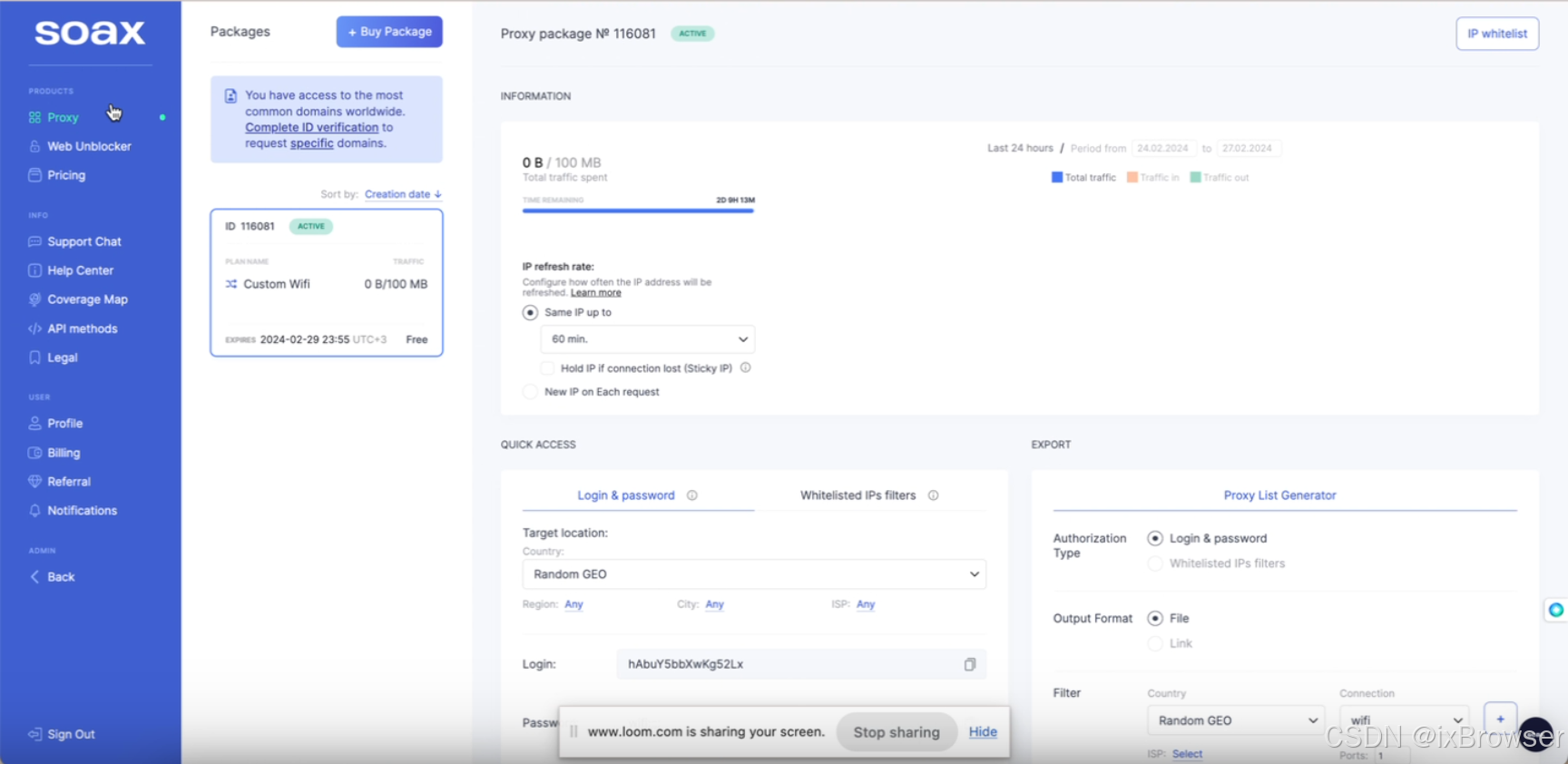
Task: Click the Legal bookmark icon
Action: [34, 358]
